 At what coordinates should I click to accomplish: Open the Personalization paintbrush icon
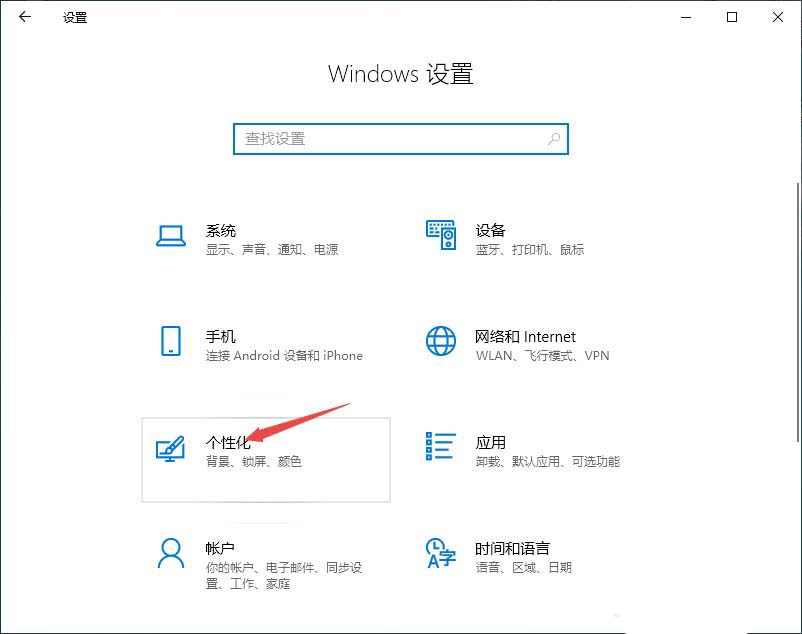point(170,448)
